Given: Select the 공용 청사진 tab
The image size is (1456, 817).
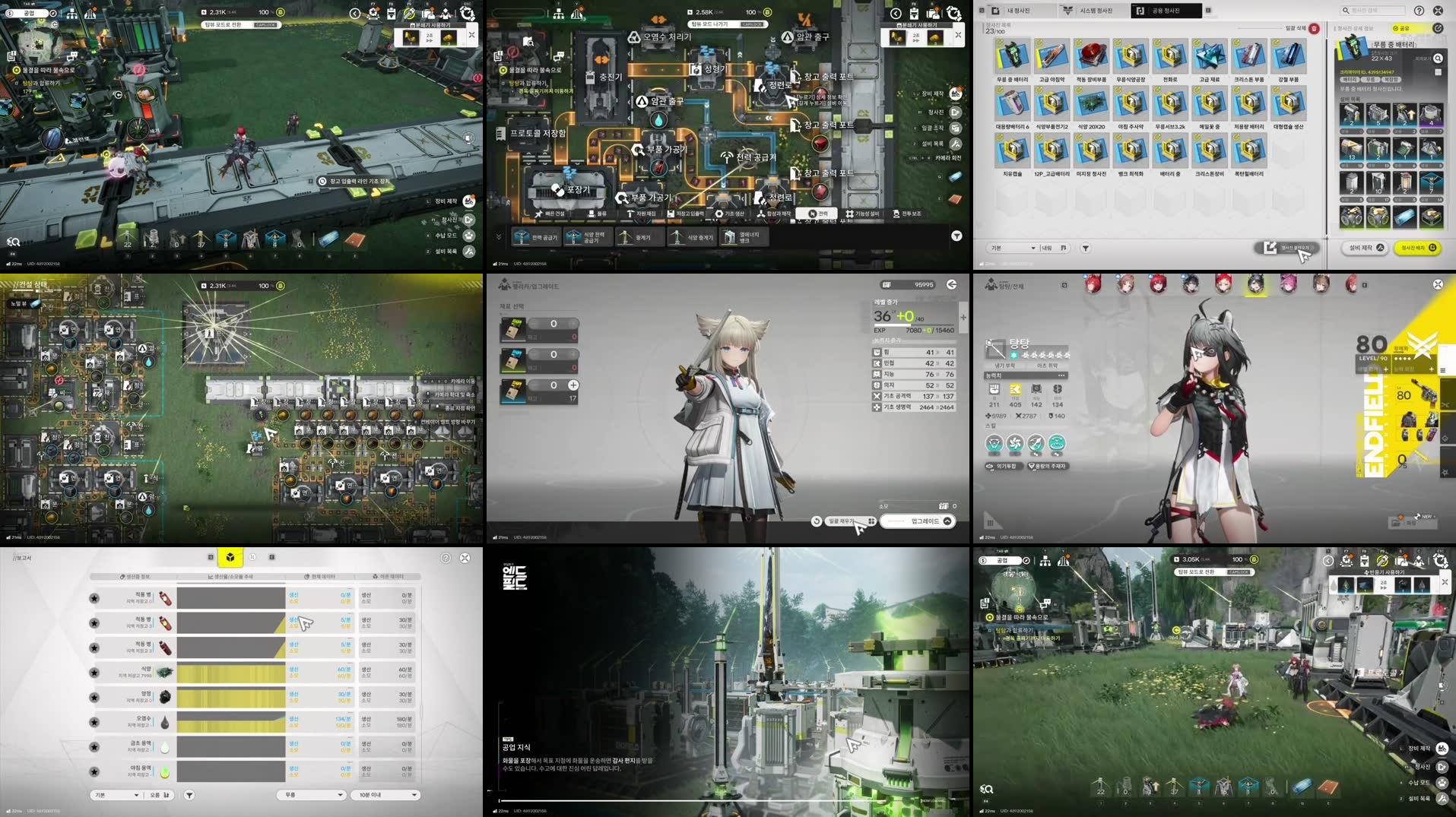Looking at the screenshot, I should pos(1166,11).
